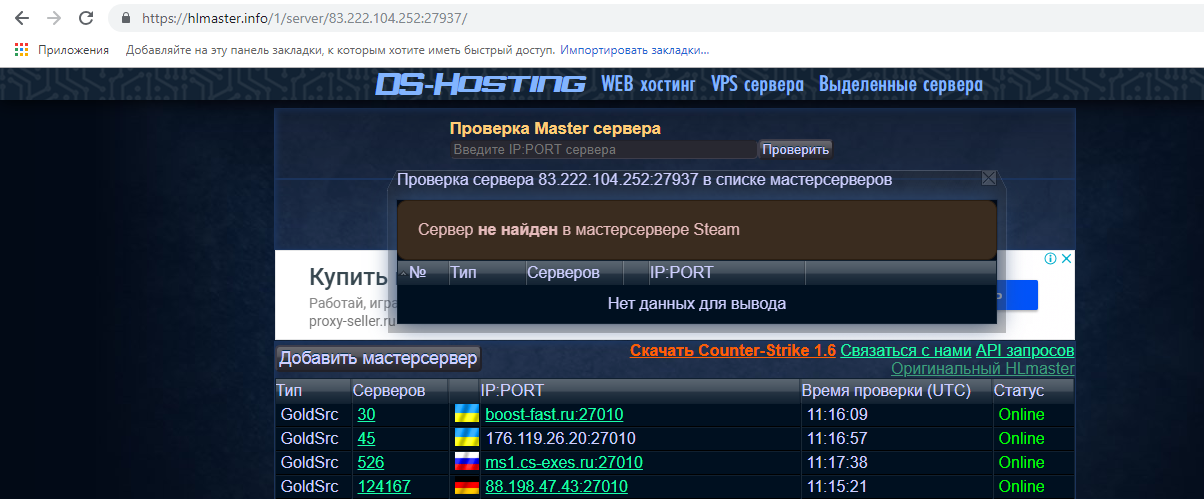
Task: Click time 11:17:38 cell
Action: [x=837, y=462]
